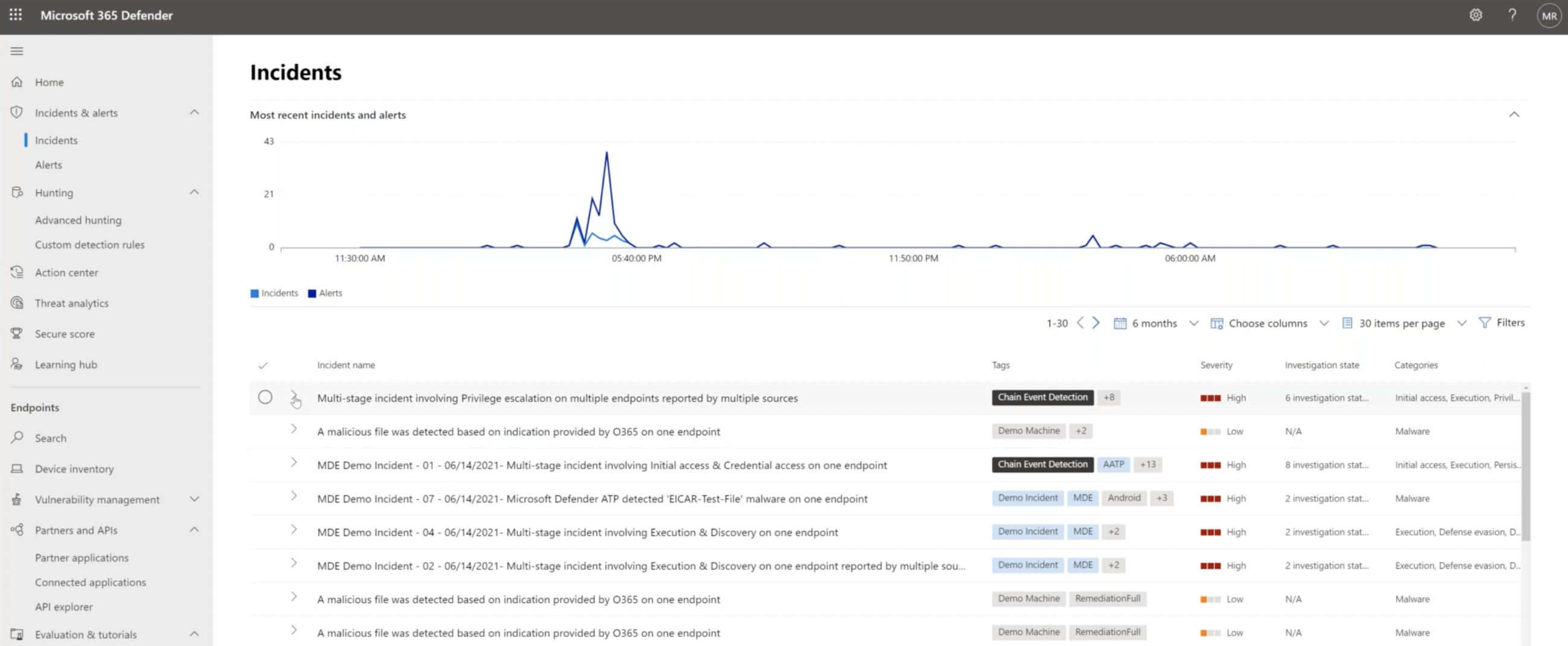Collapse the navigation hamburger menu

[17, 51]
